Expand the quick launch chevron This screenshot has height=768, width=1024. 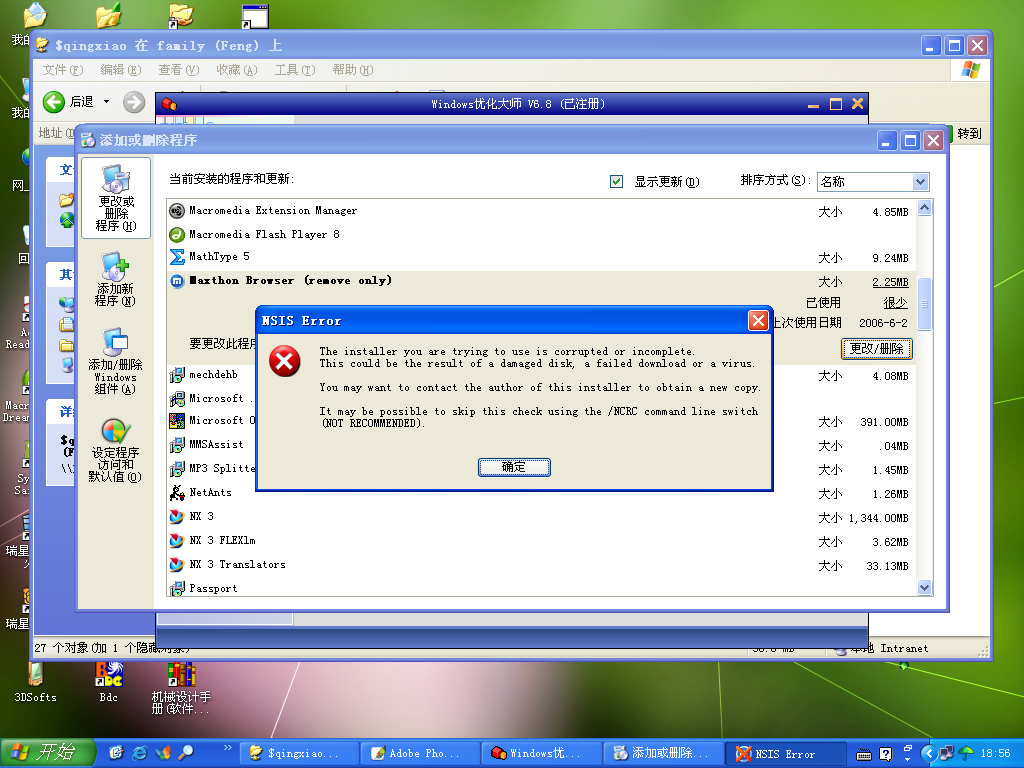(x=227, y=748)
